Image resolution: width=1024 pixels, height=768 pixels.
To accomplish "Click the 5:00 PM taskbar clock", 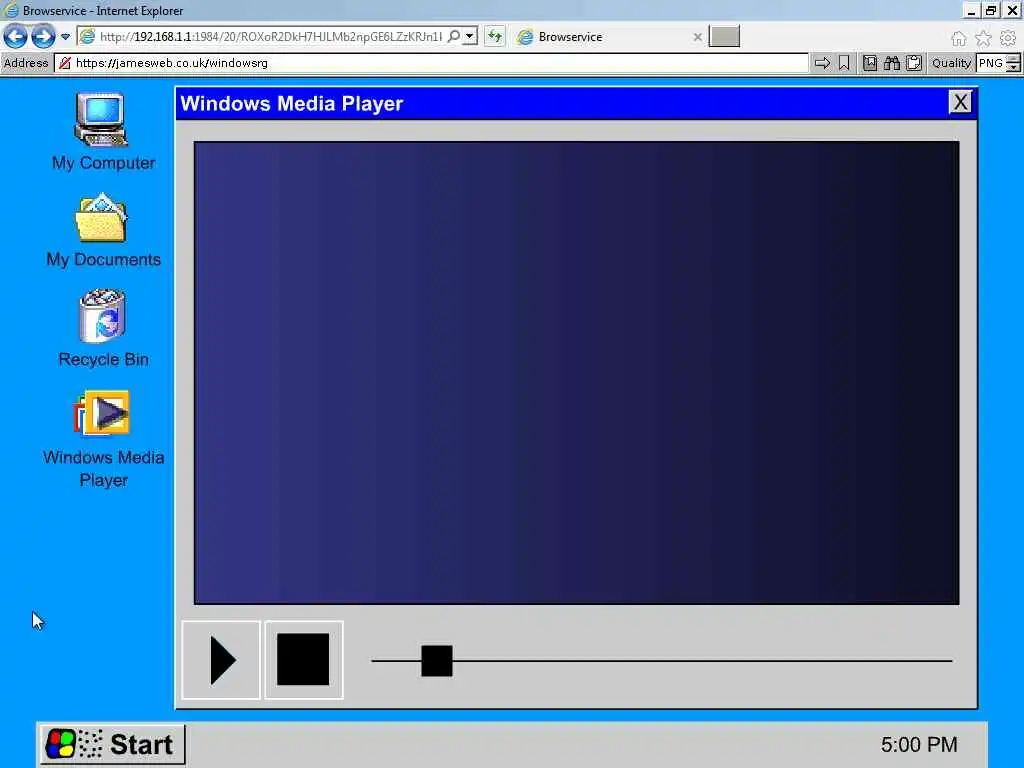I will coord(919,744).
